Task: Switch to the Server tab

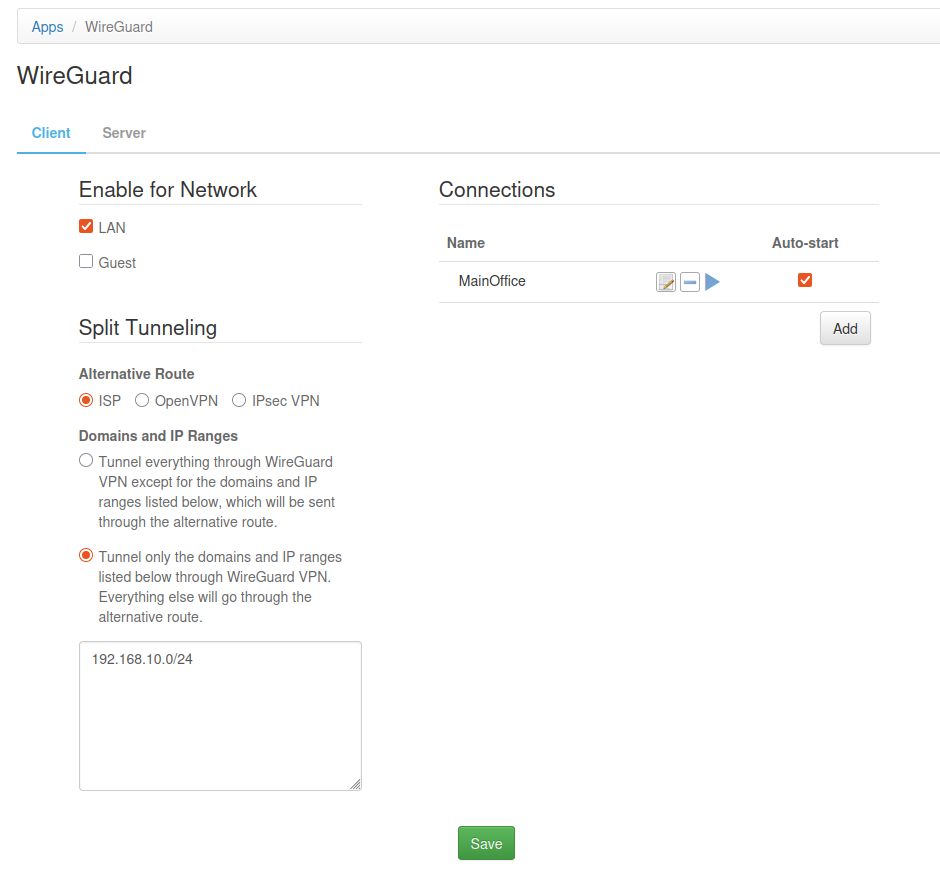Action: click(124, 133)
